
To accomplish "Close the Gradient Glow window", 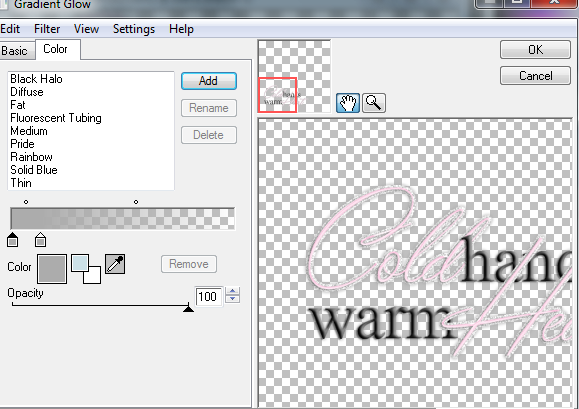I will (554, 3).
